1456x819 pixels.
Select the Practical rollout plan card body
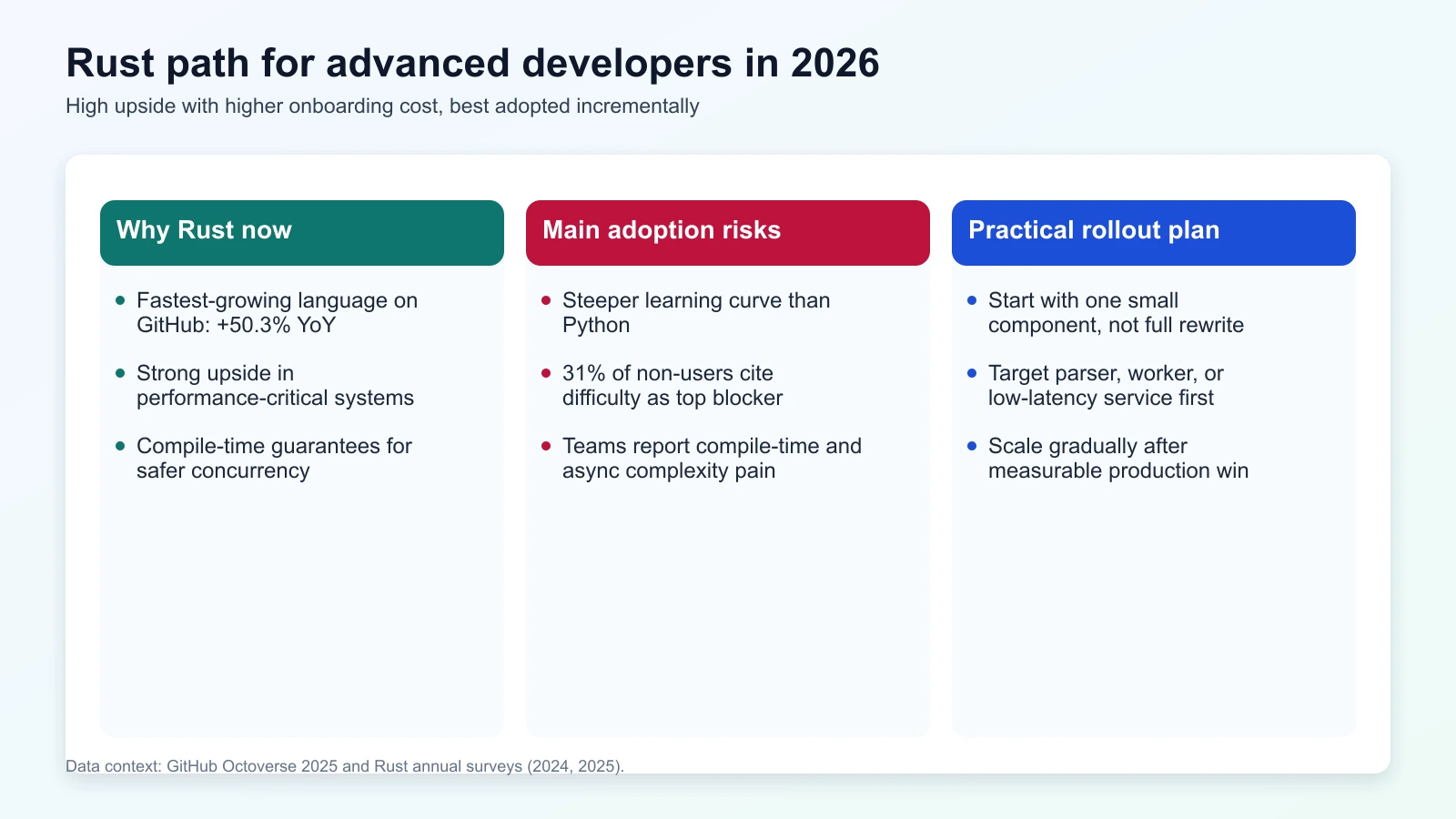coord(1152,591)
